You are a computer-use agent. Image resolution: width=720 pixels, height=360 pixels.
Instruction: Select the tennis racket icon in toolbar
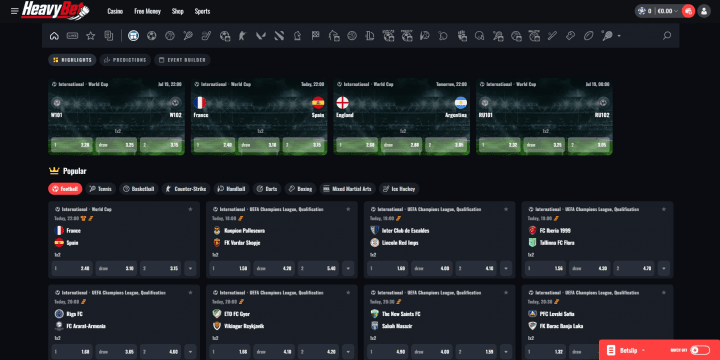pyautogui.click(x=188, y=36)
